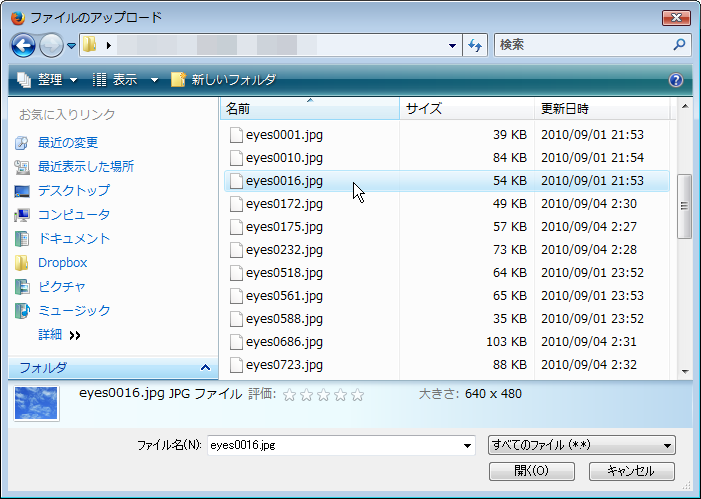Click the ミュージック sidebar icon
The width and height of the screenshot is (701, 499).
click(x=22, y=310)
